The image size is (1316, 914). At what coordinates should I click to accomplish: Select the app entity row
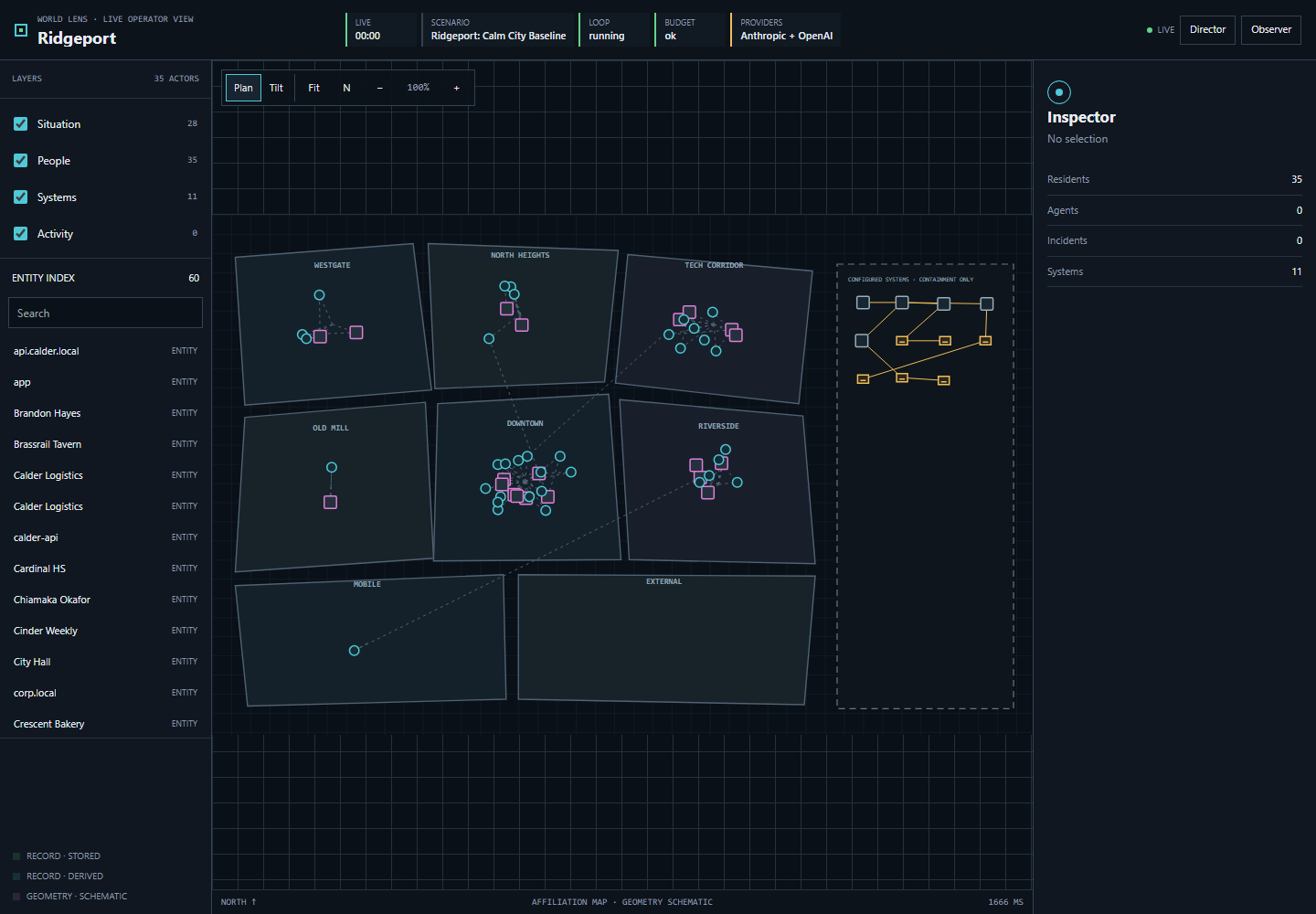pyautogui.click(x=105, y=382)
